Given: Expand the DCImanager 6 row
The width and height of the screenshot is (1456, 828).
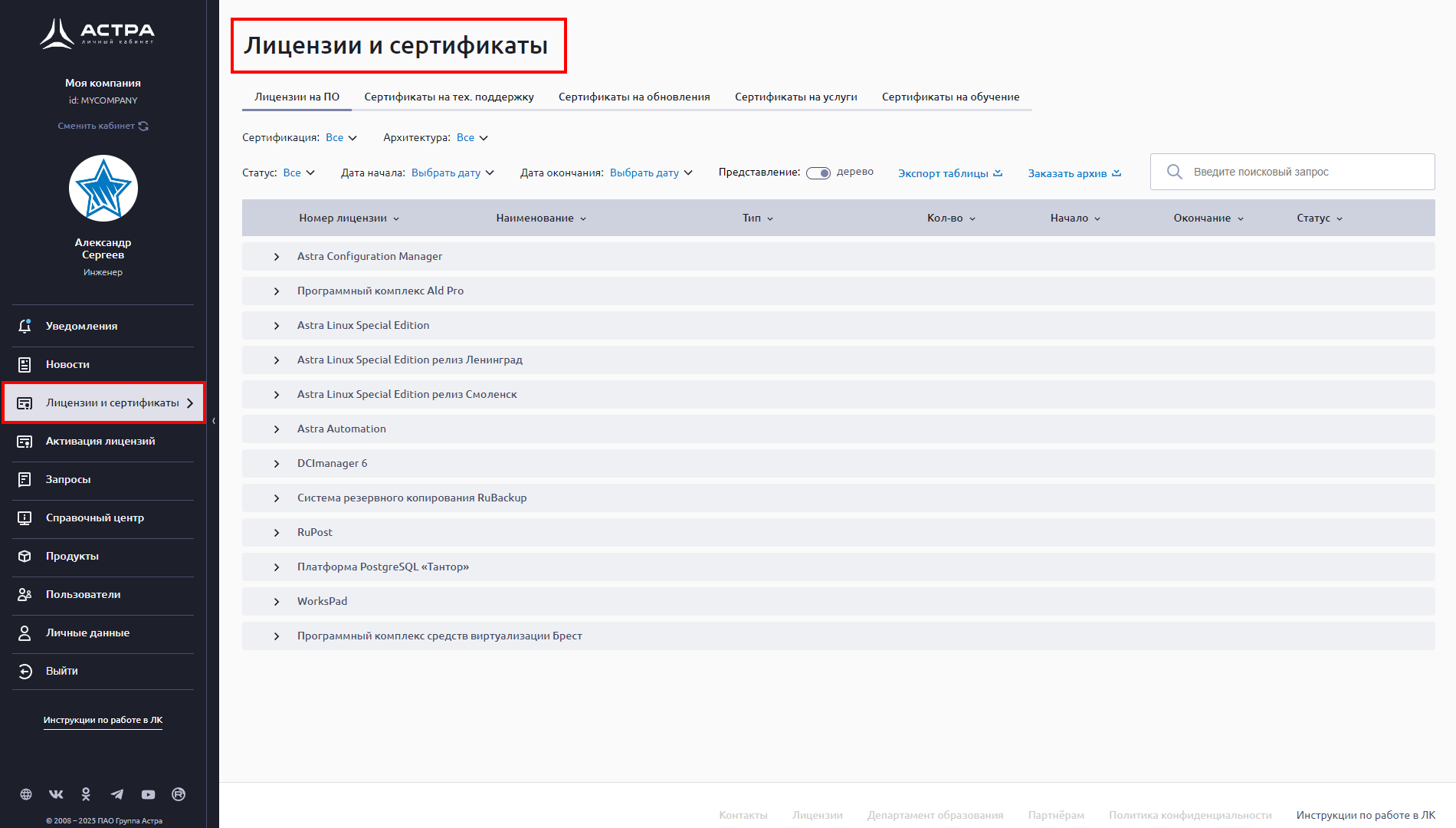Looking at the screenshot, I should pos(277,464).
